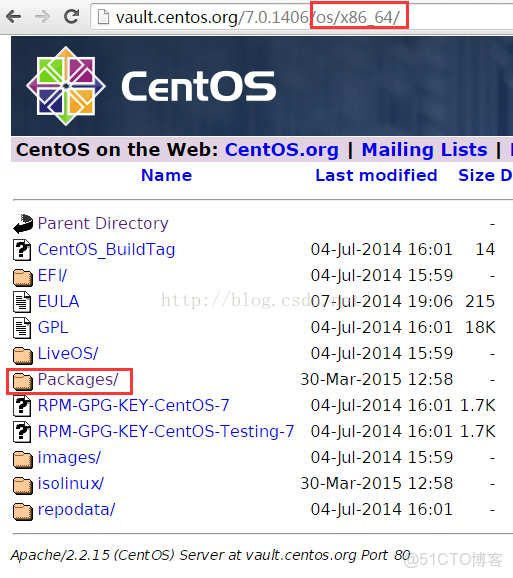
Task: Open the CentOS.org link
Action: pos(282,150)
